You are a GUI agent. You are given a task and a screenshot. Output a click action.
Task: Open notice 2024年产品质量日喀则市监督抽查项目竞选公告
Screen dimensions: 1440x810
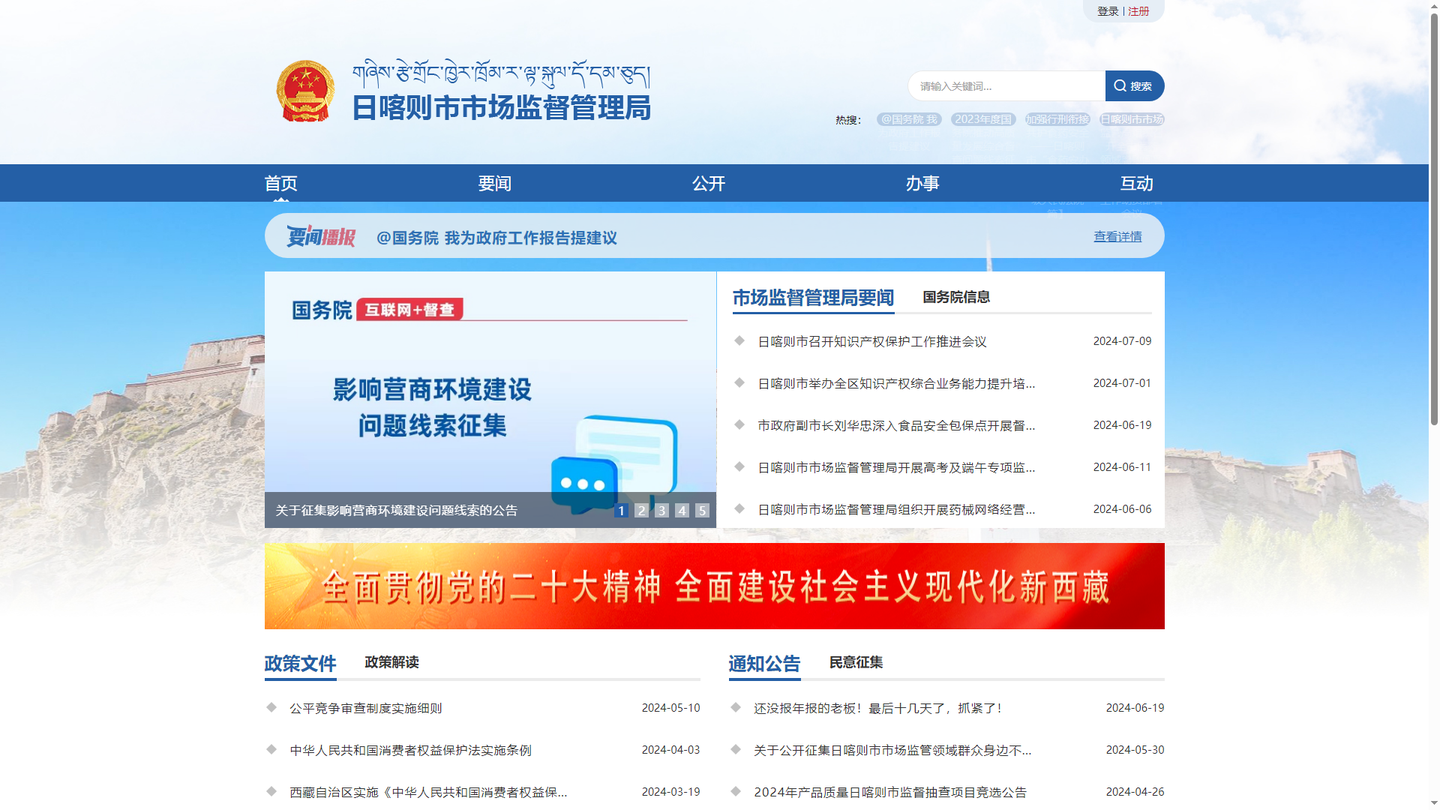click(x=890, y=792)
